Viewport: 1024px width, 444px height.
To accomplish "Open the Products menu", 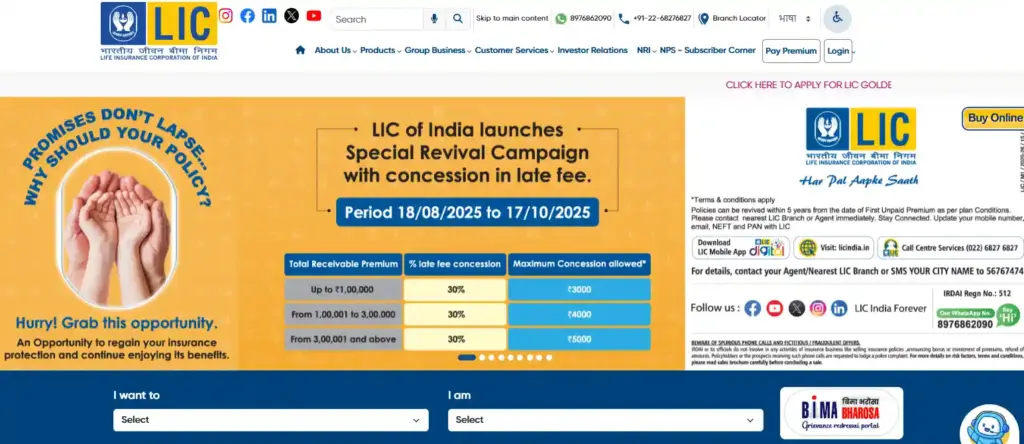I will click(380, 50).
